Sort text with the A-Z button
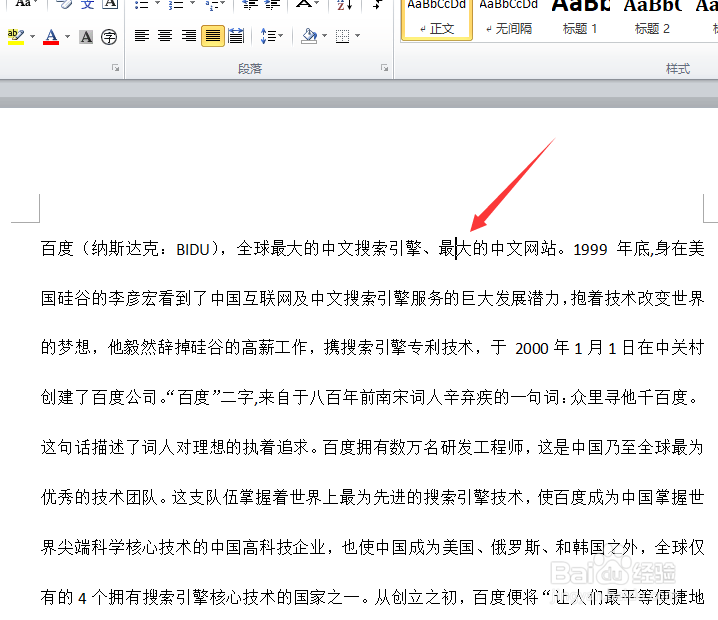Viewport: 718px width, 620px height. (x=344, y=5)
